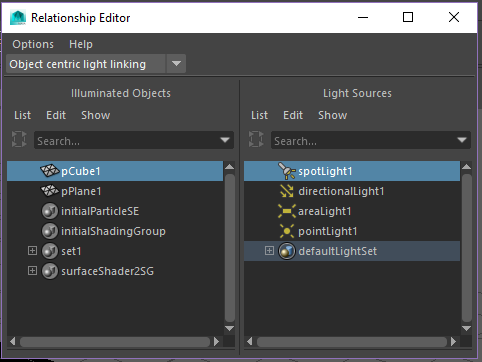Open Show menu under Light Sources

pos(333,115)
